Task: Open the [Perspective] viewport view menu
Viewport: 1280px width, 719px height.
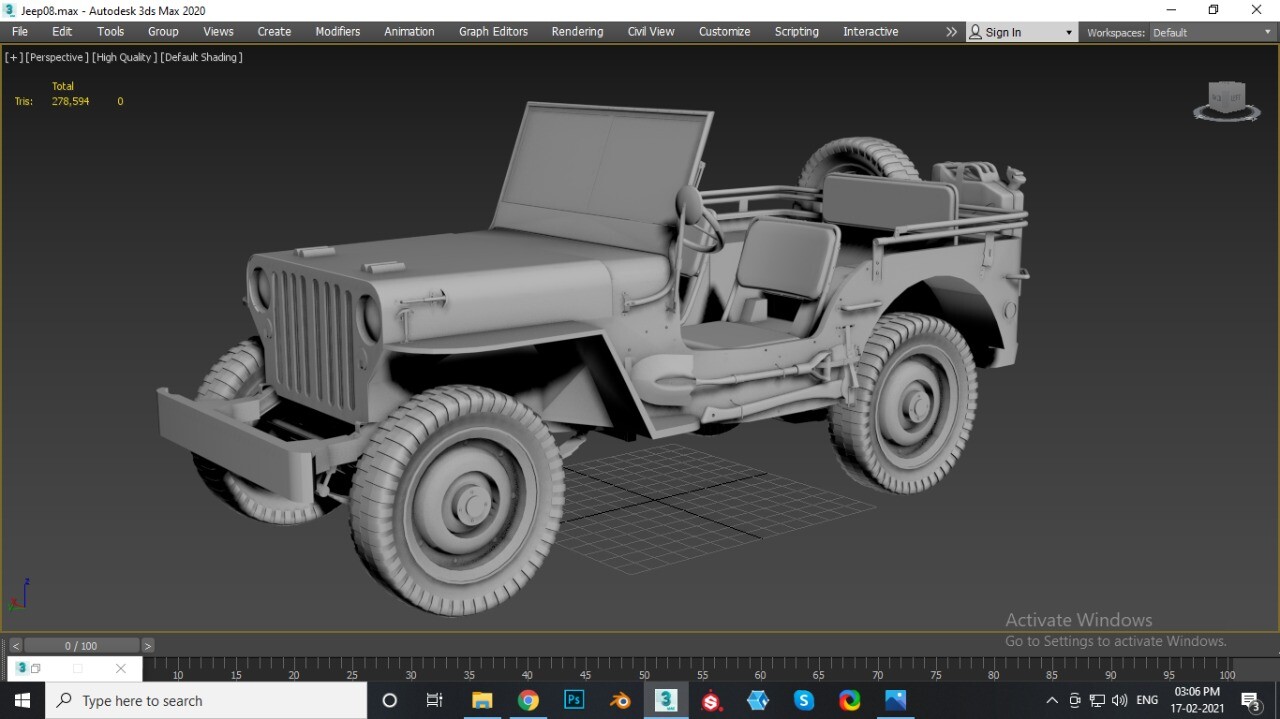Action: (57, 57)
